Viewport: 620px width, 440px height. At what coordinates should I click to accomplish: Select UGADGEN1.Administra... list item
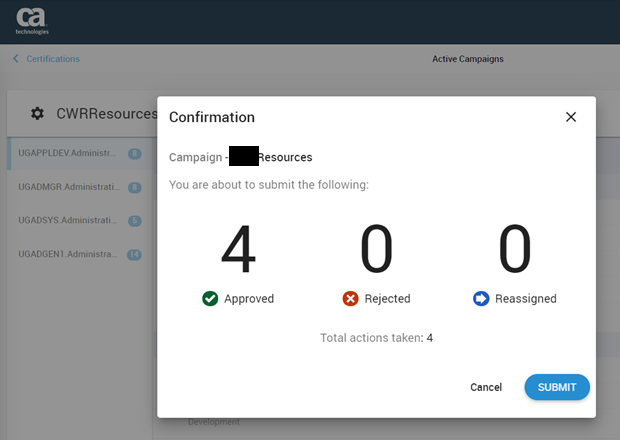coord(68,255)
